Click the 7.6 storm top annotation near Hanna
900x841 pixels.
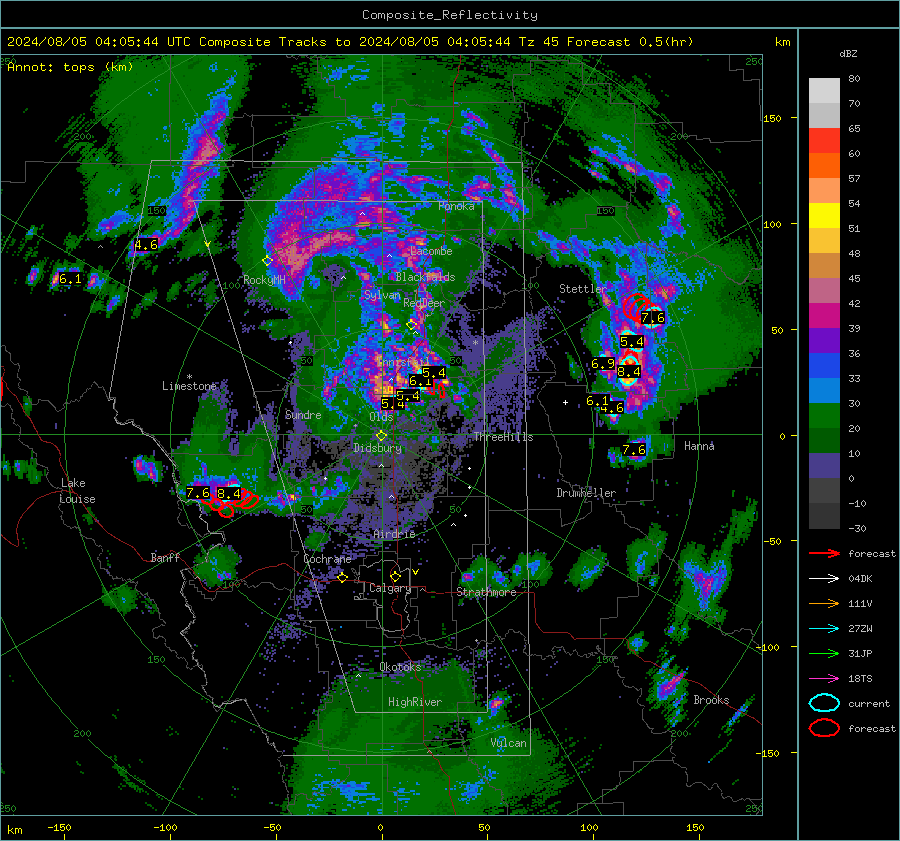click(634, 450)
